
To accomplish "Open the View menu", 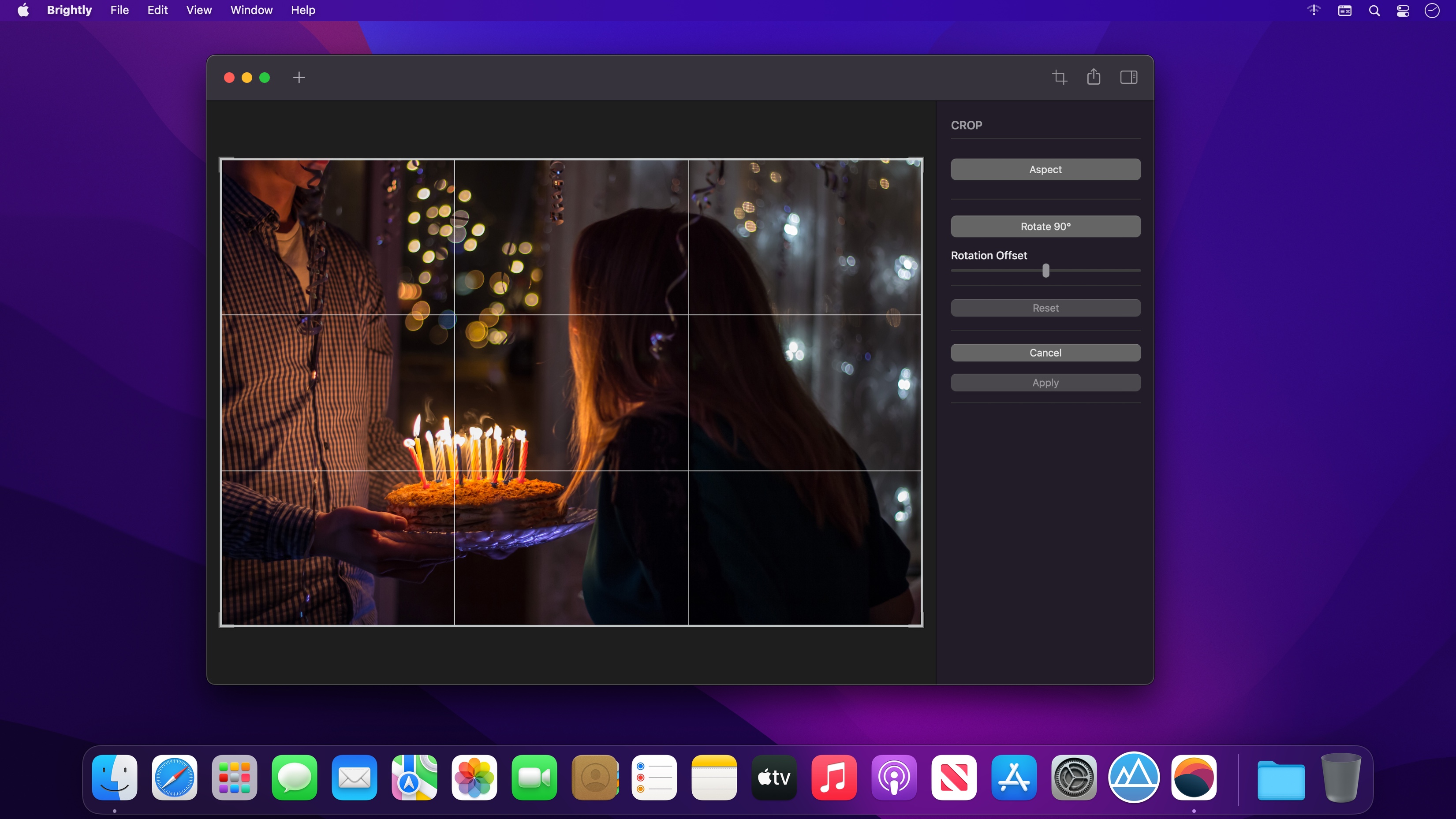I will pyautogui.click(x=199, y=10).
